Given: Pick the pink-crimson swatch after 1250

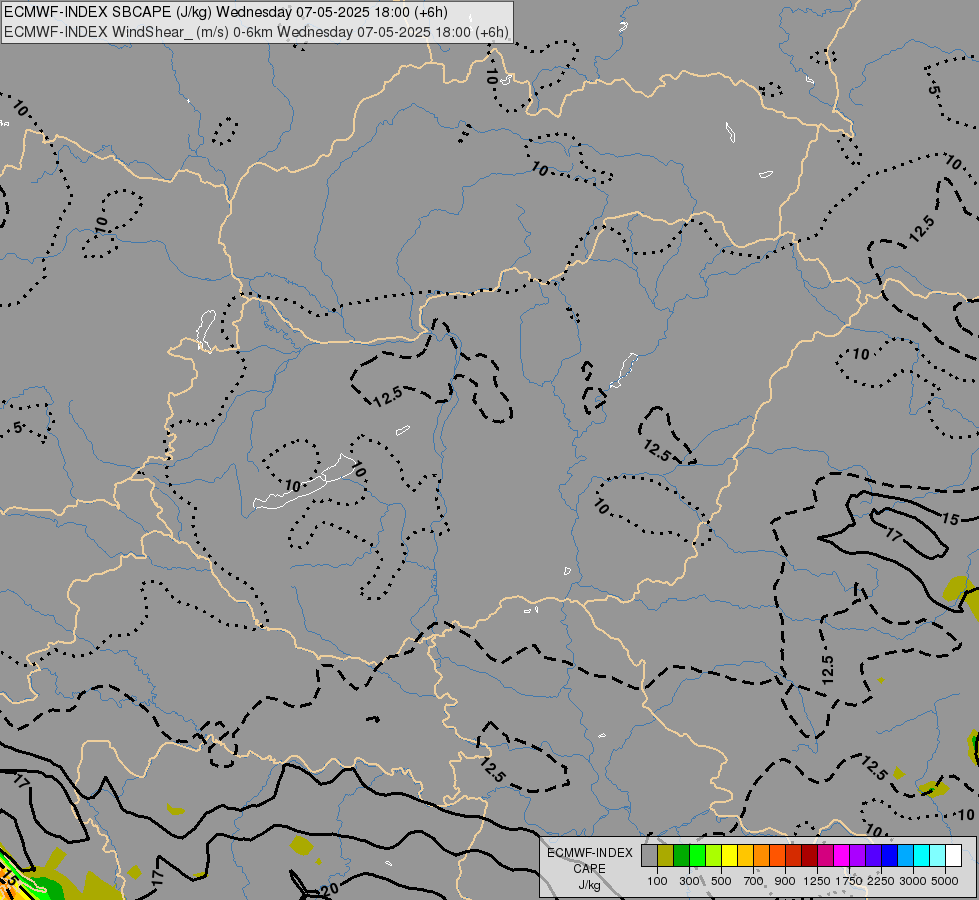Looking at the screenshot, I should [x=825, y=856].
